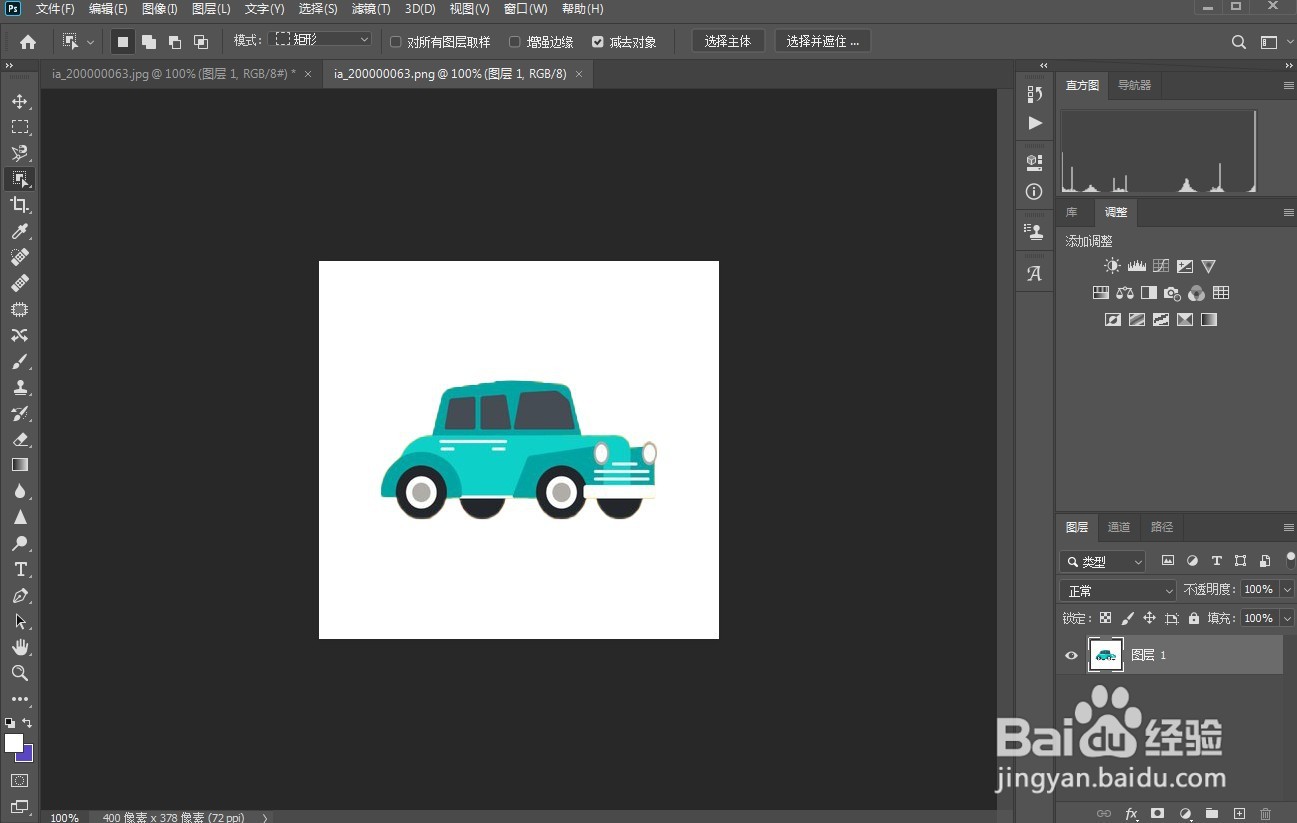
Task: Click the new group folder icon
Action: [x=1212, y=814]
